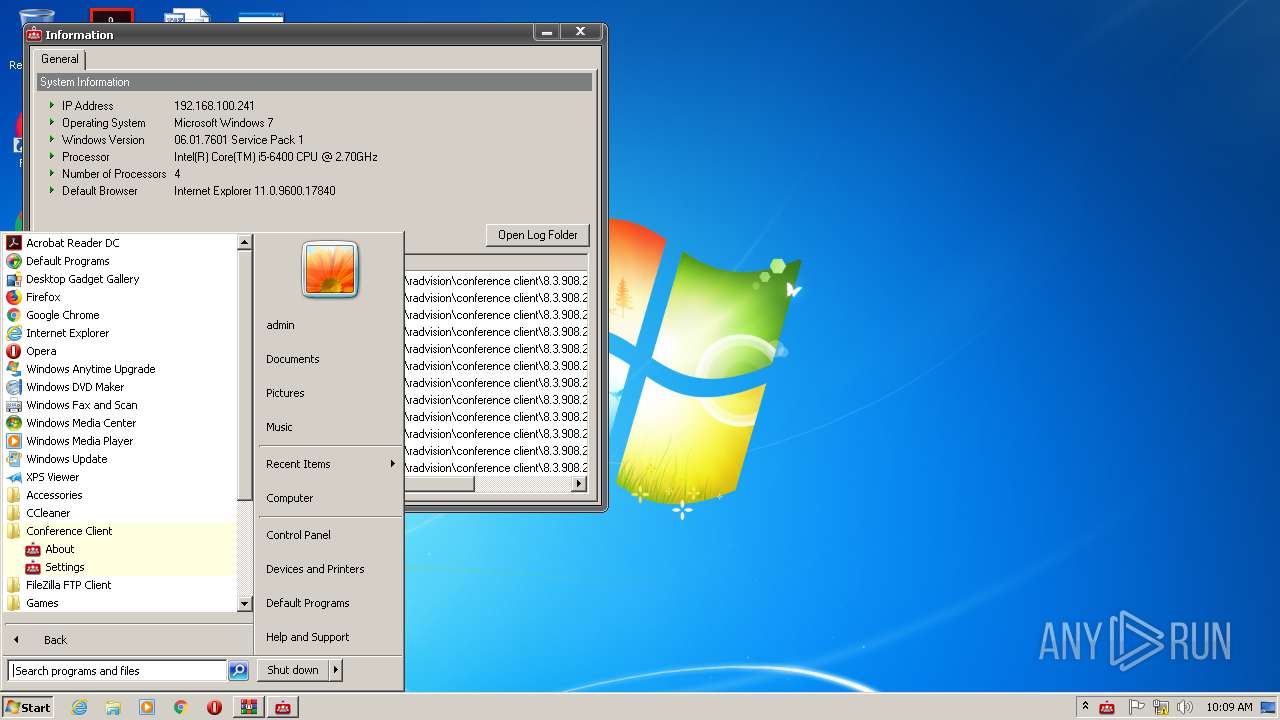Click Default Programs in right Start pane
The height and width of the screenshot is (720, 1280).
pos(307,603)
